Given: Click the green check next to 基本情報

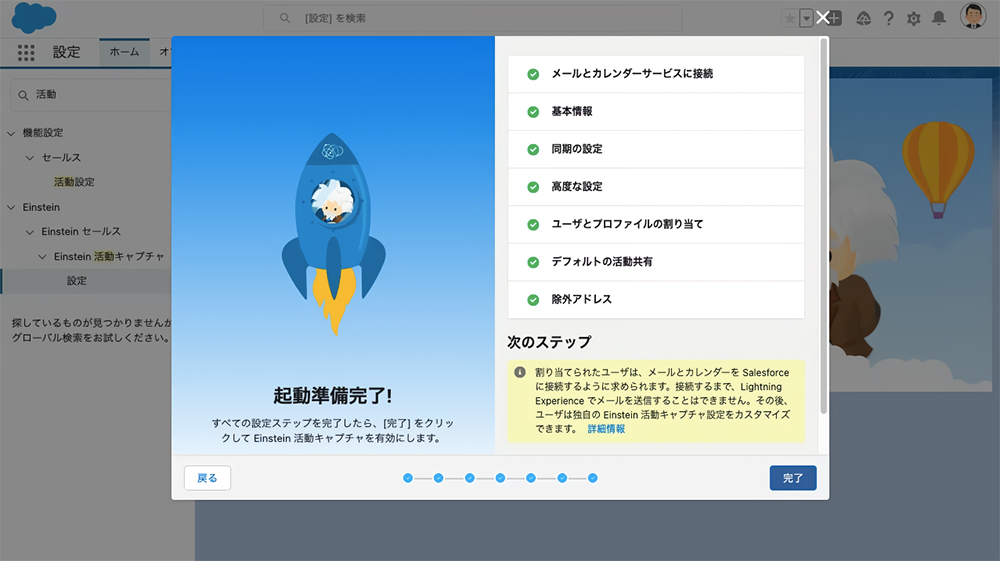Looking at the screenshot, I should (533, 112).
